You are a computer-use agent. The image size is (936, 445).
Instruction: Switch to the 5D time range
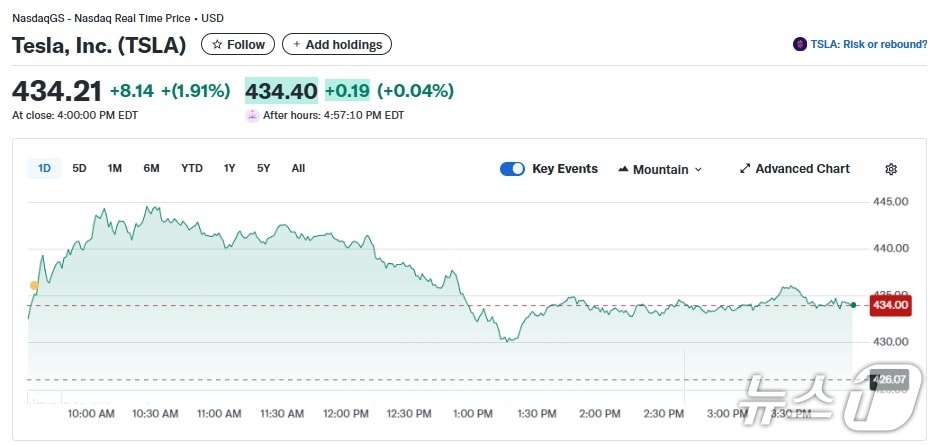[x=79, y=168]
